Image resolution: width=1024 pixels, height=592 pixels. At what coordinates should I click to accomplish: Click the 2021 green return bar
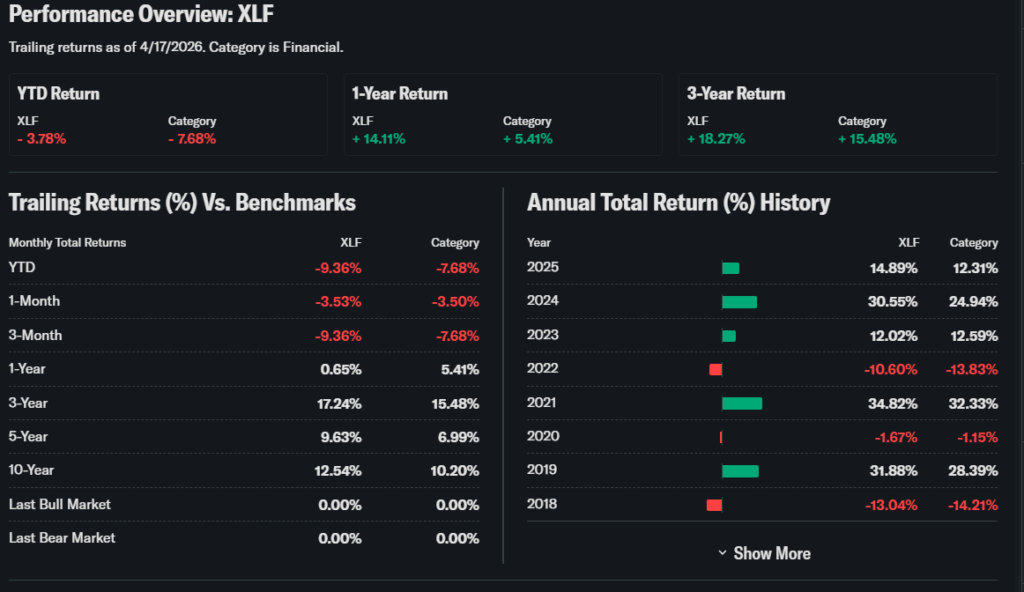click(x=742, y=404)
